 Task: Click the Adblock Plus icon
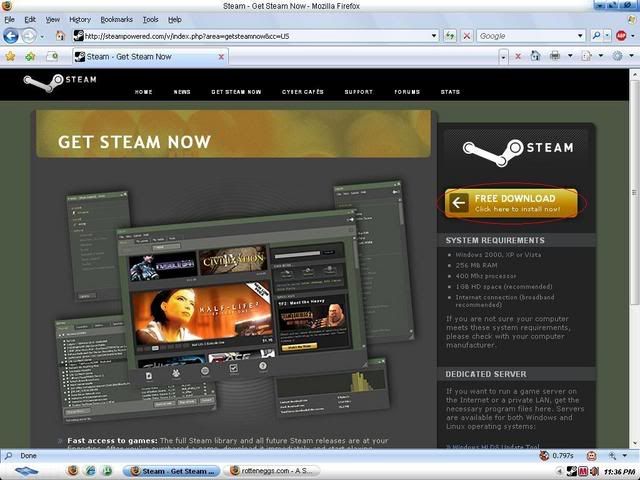pos(621,36)
